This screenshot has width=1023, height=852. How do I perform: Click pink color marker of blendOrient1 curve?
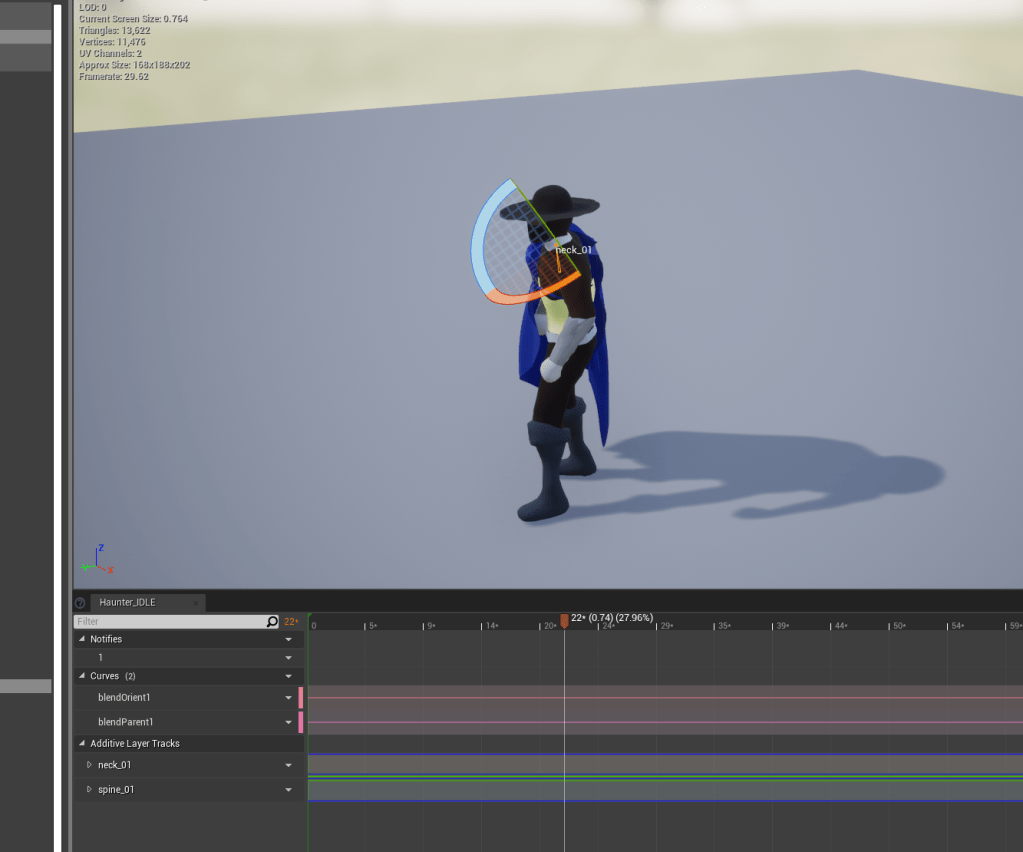click(x=301, y=697)
